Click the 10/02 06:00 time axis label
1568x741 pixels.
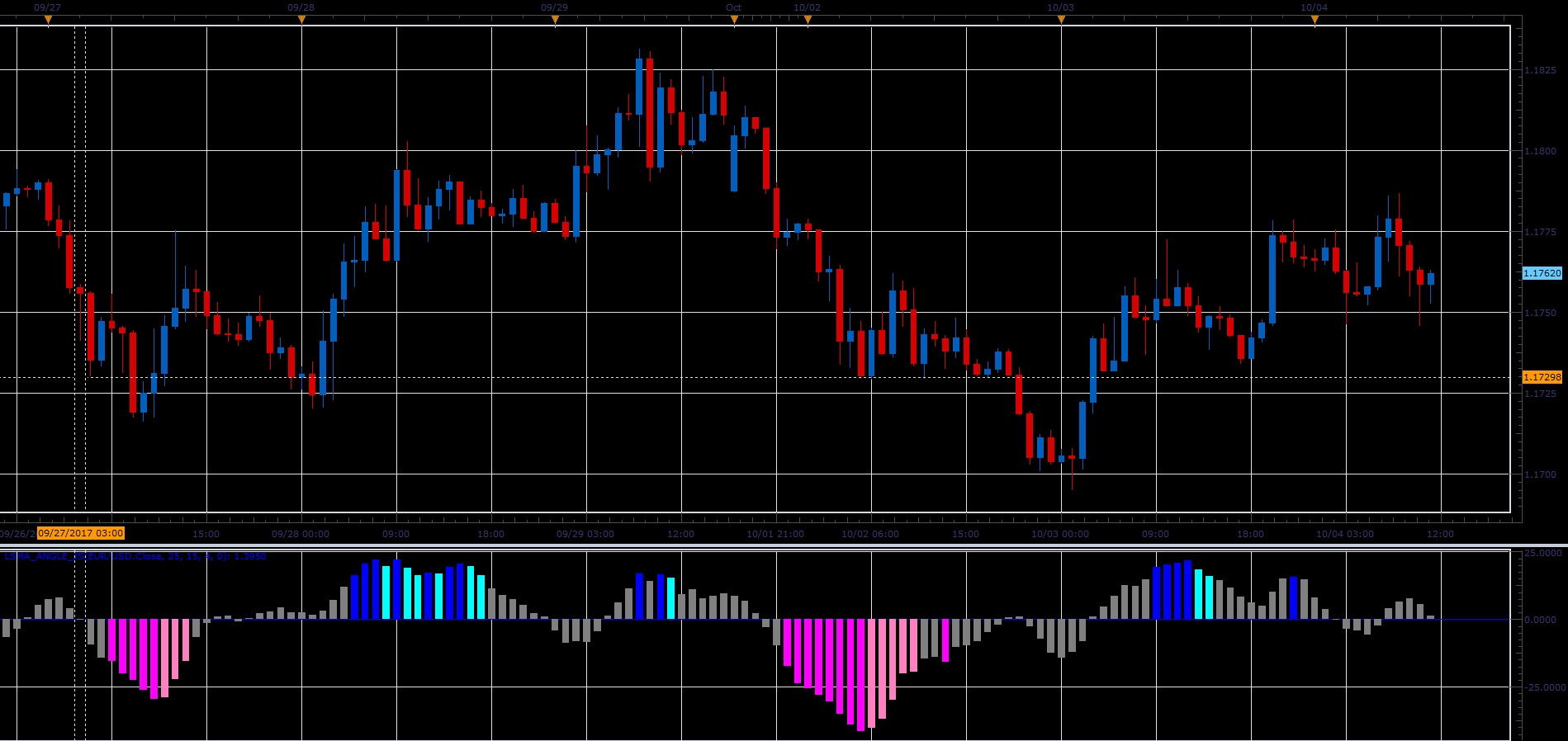coord(870,534)
